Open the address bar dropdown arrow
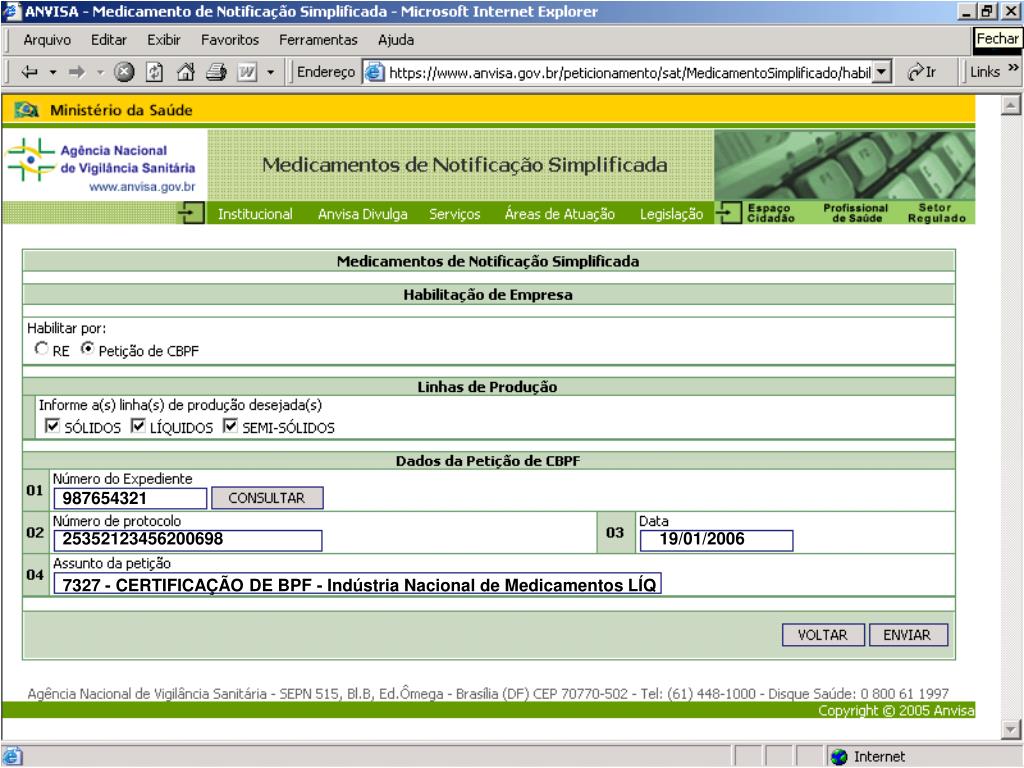1024x768 pixels. [x=882, y=72]
